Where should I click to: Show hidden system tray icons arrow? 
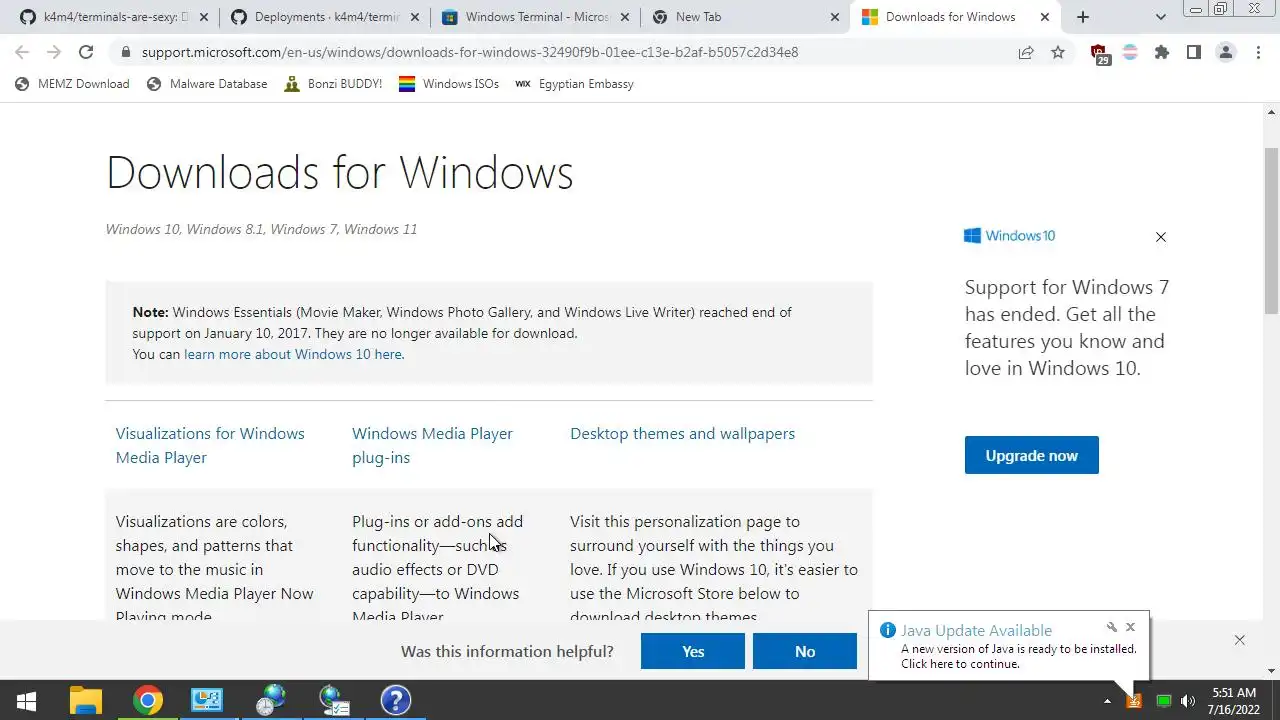tap(1107, 701)
